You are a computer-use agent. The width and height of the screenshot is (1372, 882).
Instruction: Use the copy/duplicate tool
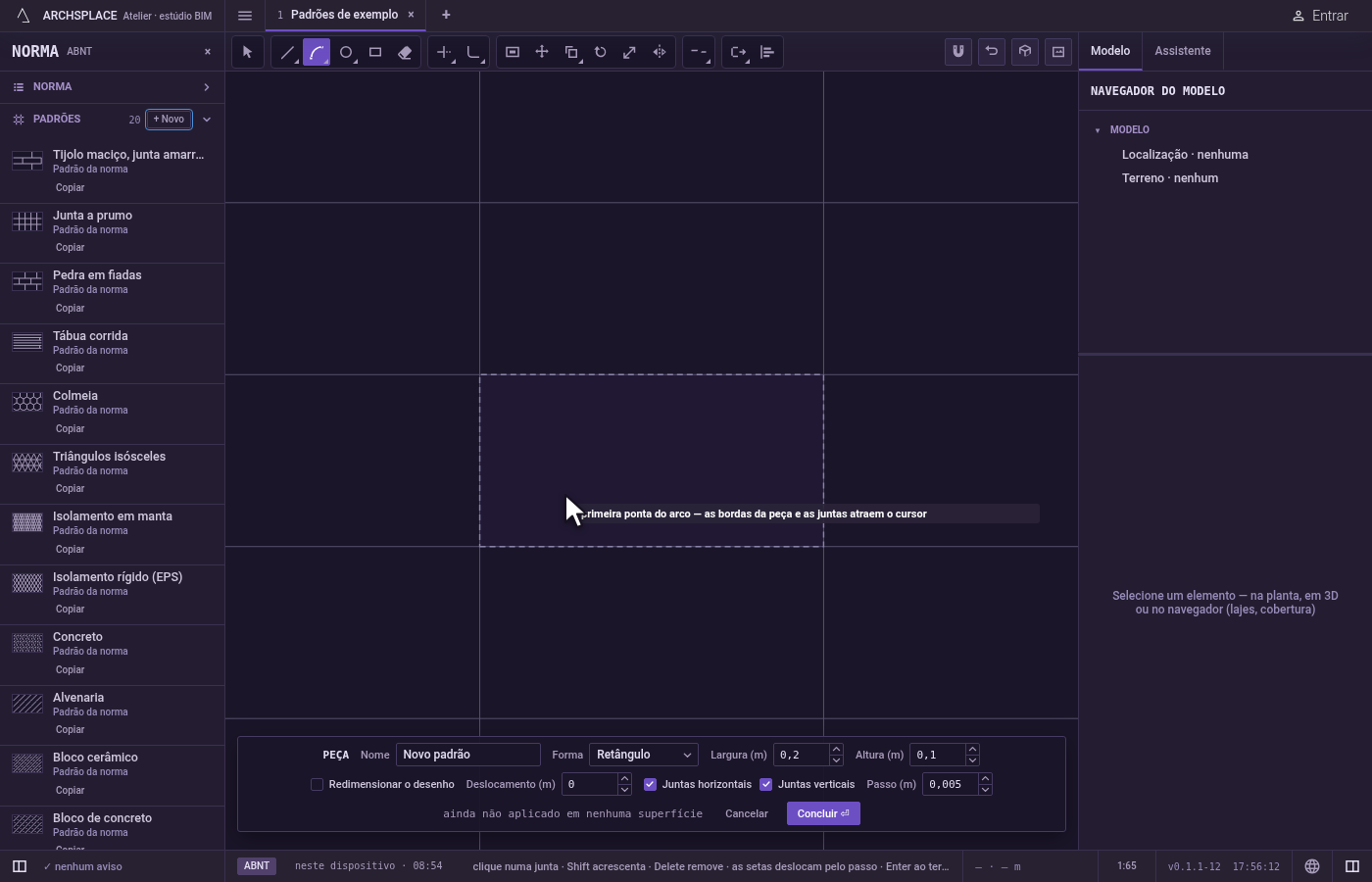point(571,52)
